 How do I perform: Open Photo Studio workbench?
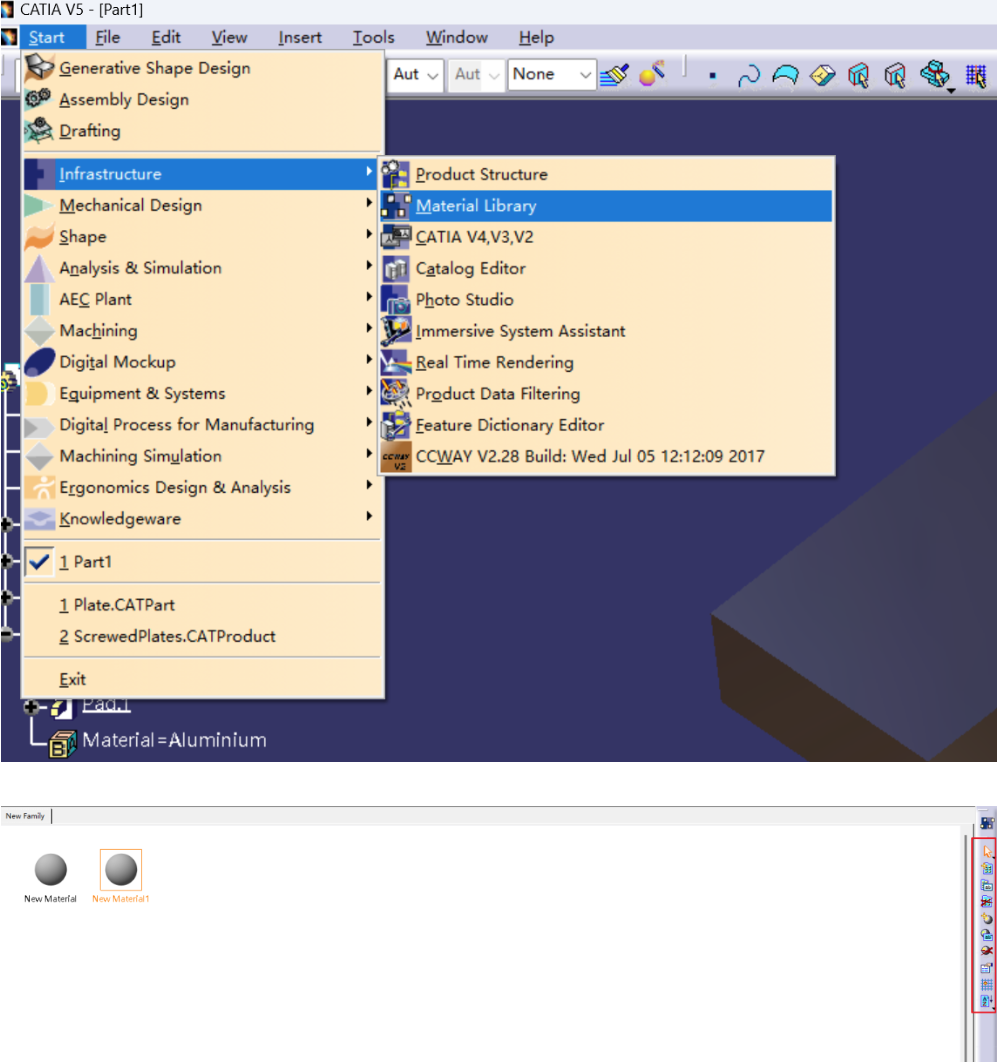tap(606, 299)
